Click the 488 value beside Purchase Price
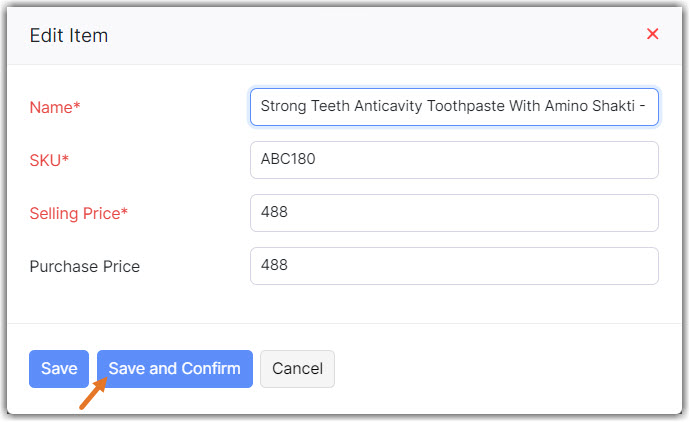The width and height of the screenshot is (690, 422). pos(274,266)
